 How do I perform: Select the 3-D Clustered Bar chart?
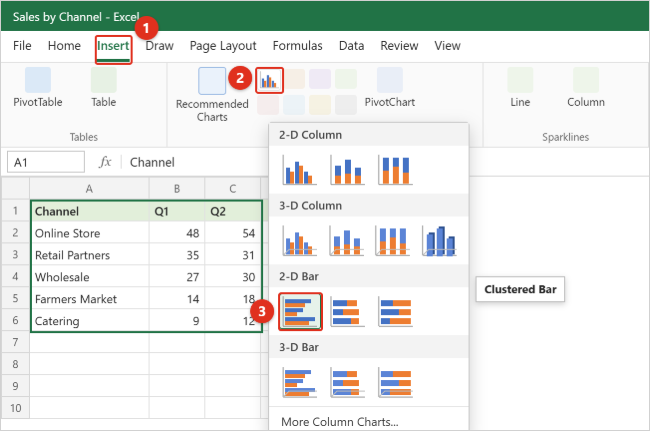pyautogui.click(x=299, y=382)
